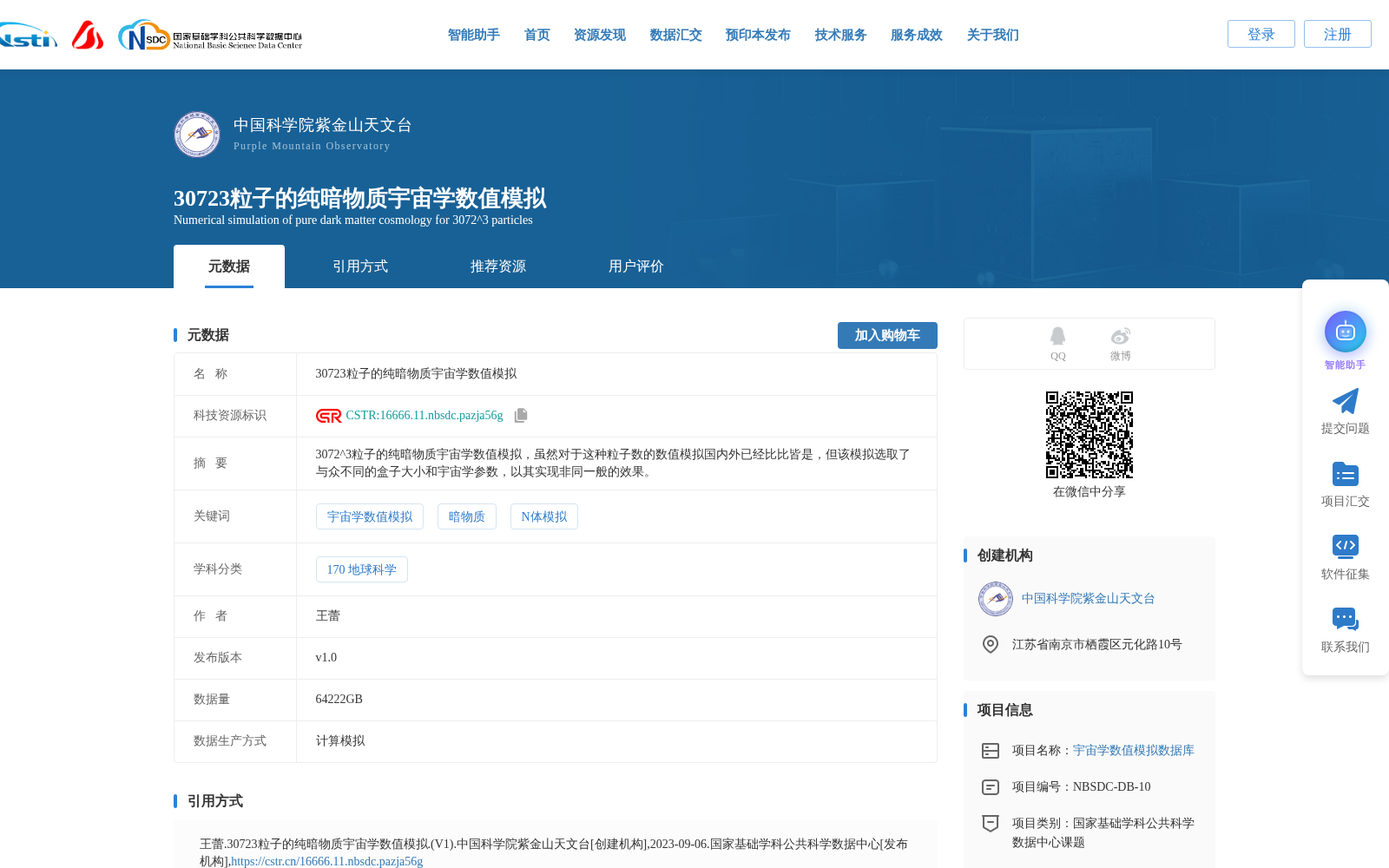This screenshot has height=868, width=1389.
Task: Click the observatory emblem under 创建机构
Action: tap(996, 599)
